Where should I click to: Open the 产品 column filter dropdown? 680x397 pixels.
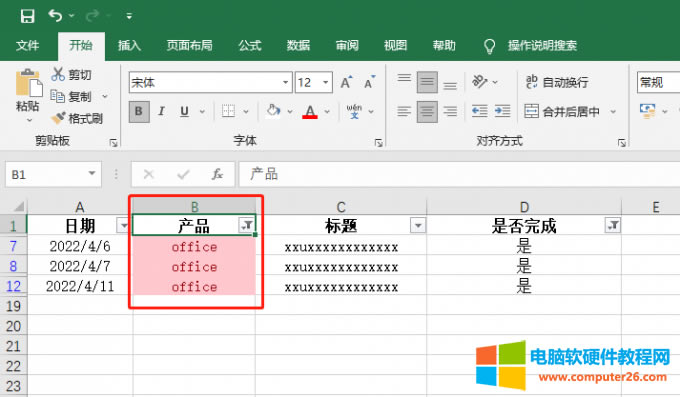[x=246, y=225]
